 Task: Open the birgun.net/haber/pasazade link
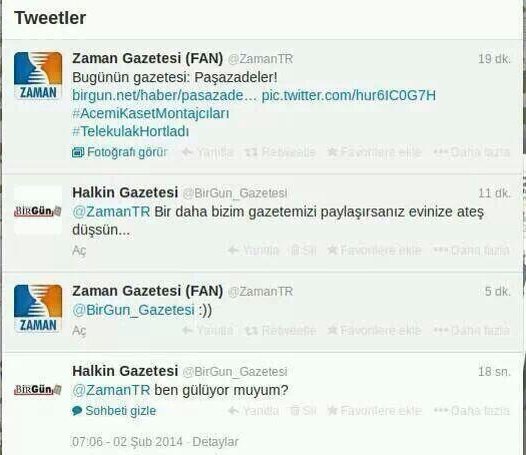pos(164,95)
